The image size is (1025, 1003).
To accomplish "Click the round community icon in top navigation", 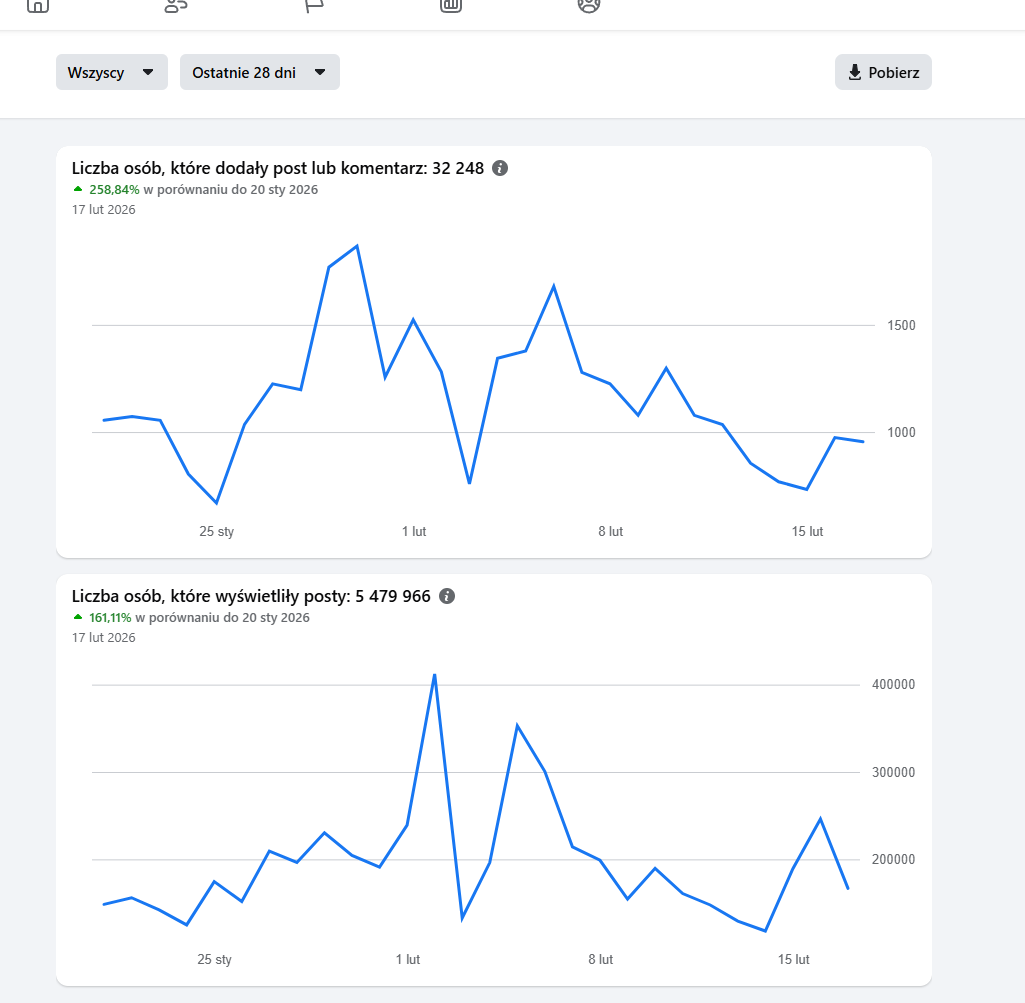I will [588, 4].
